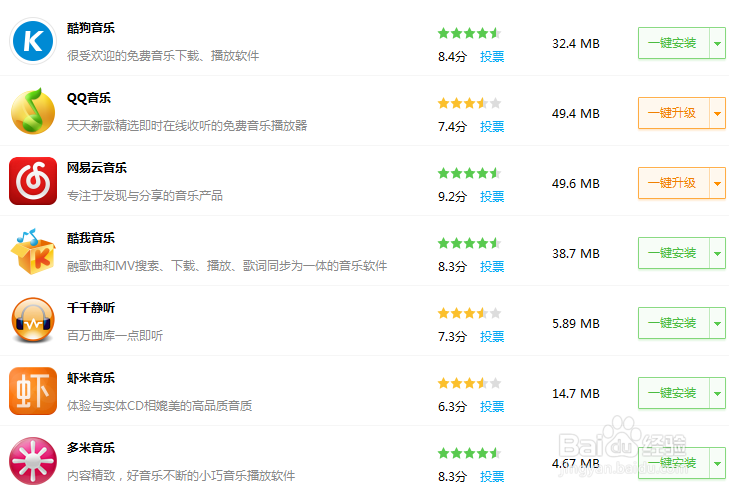Open install options arrow for 多米音乐

717,463
